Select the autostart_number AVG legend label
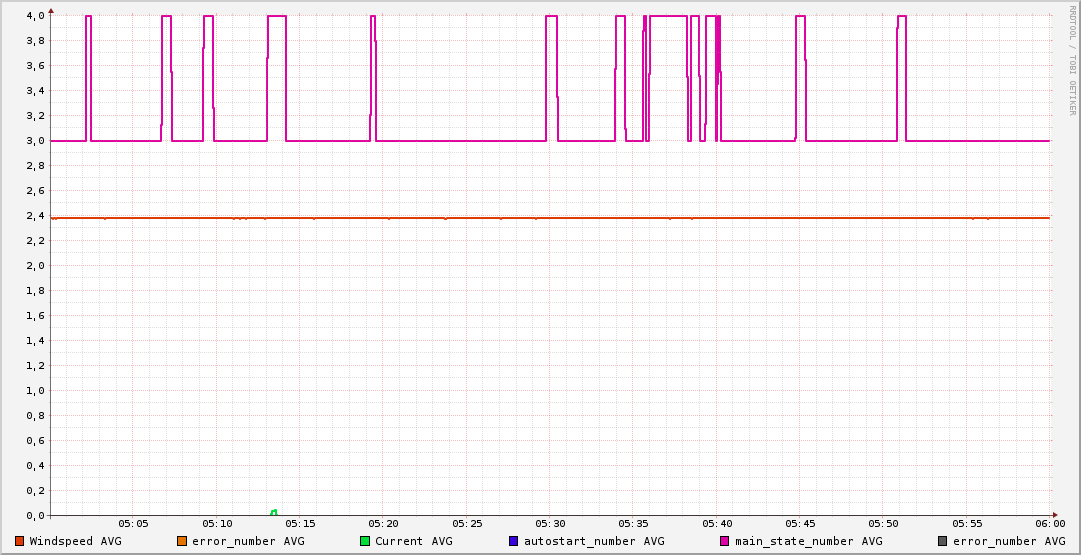1081x555 pixels. pos(594,541)
